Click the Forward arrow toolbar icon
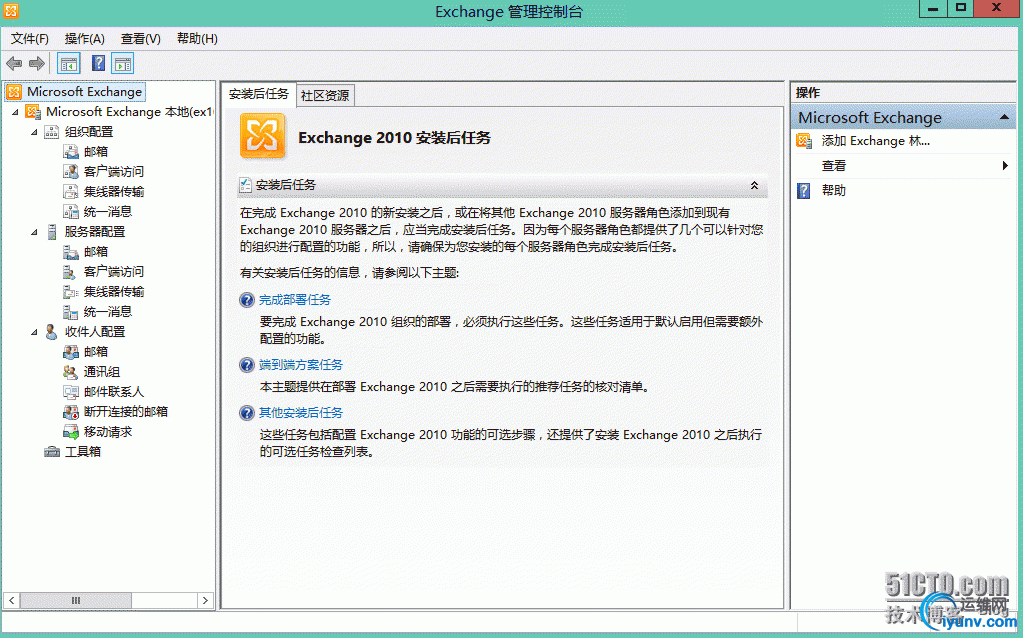Viewport: 1023px width, 638px height. 37,64
